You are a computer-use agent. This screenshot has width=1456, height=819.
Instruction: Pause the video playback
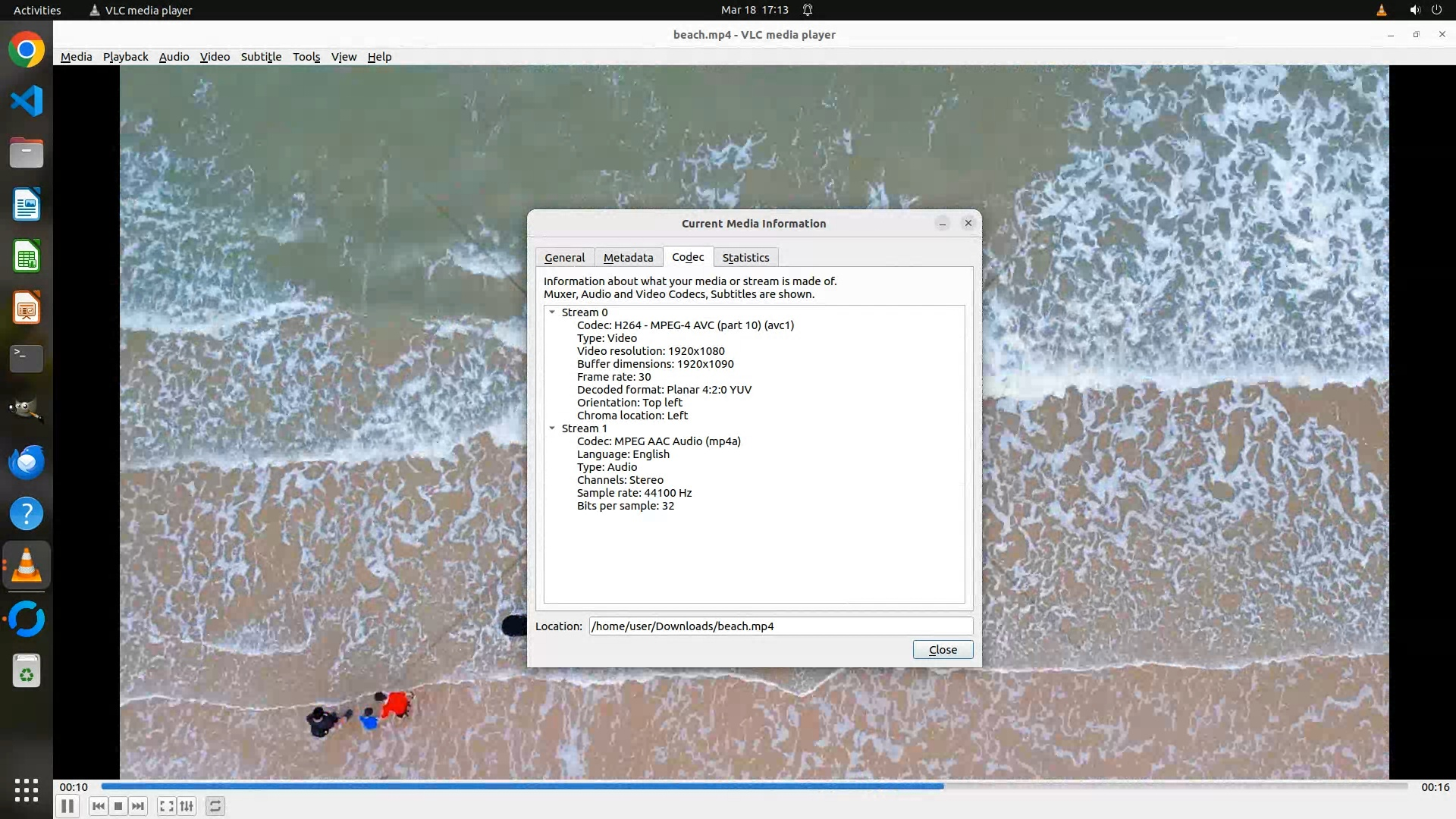(x=67, y=806)
